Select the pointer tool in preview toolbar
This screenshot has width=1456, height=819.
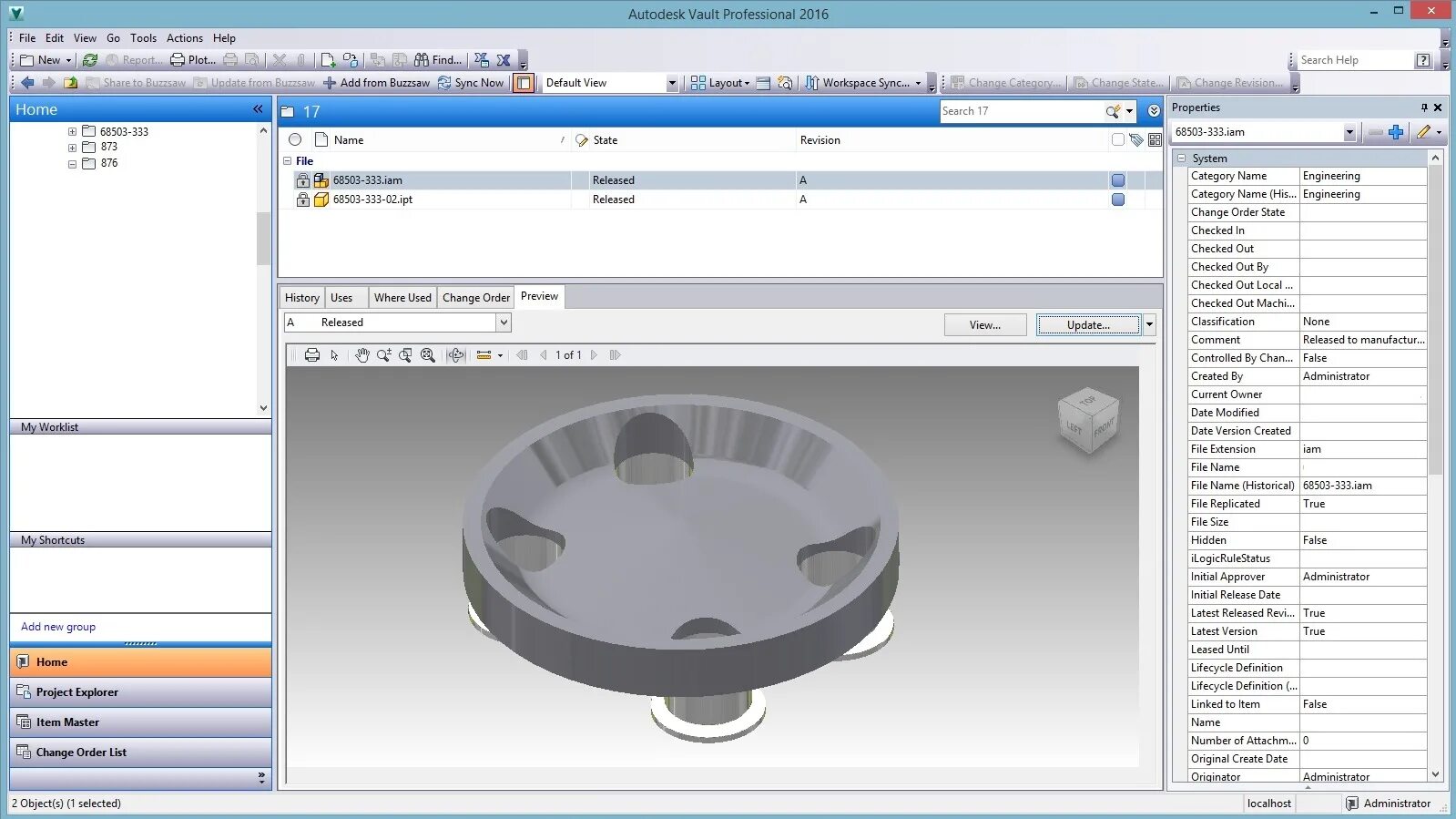(335, 355)
